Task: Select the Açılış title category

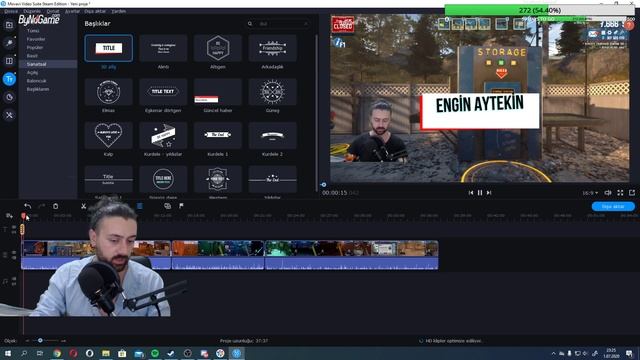Action: tap(32, 73)
